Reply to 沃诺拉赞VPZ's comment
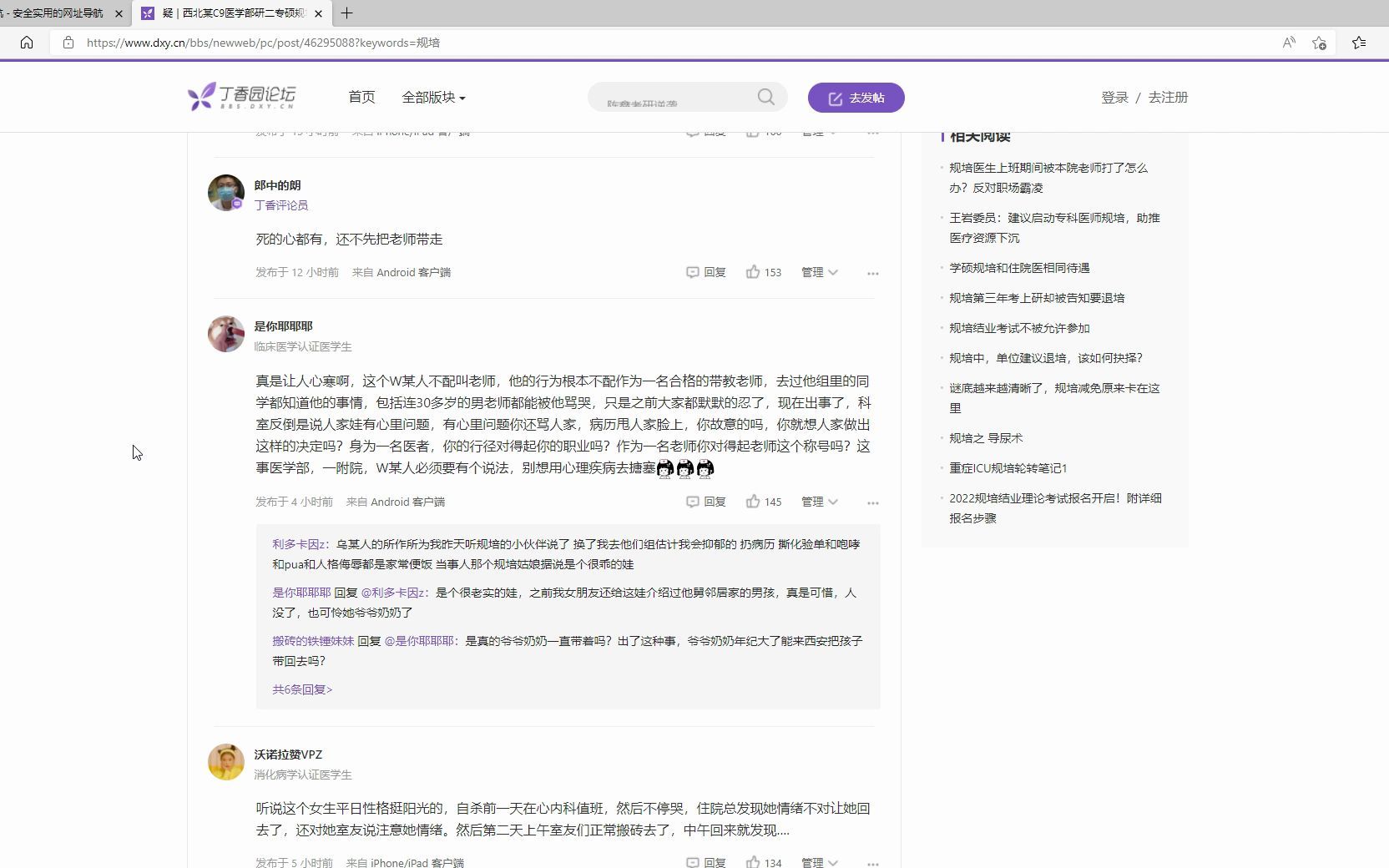The width and height of the screenshot is (1389, 868). point(706,862)
